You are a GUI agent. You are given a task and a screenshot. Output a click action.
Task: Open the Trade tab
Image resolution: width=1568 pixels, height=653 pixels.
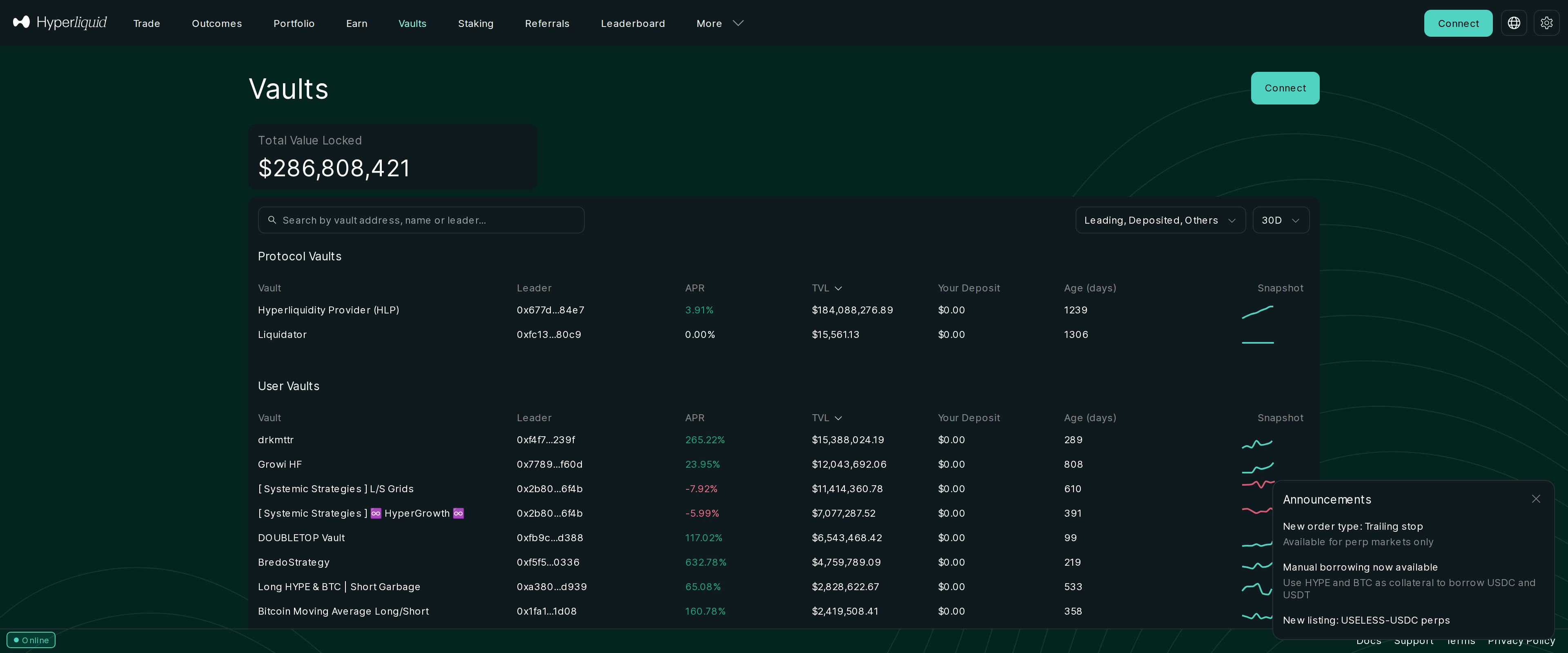(147, 23)
